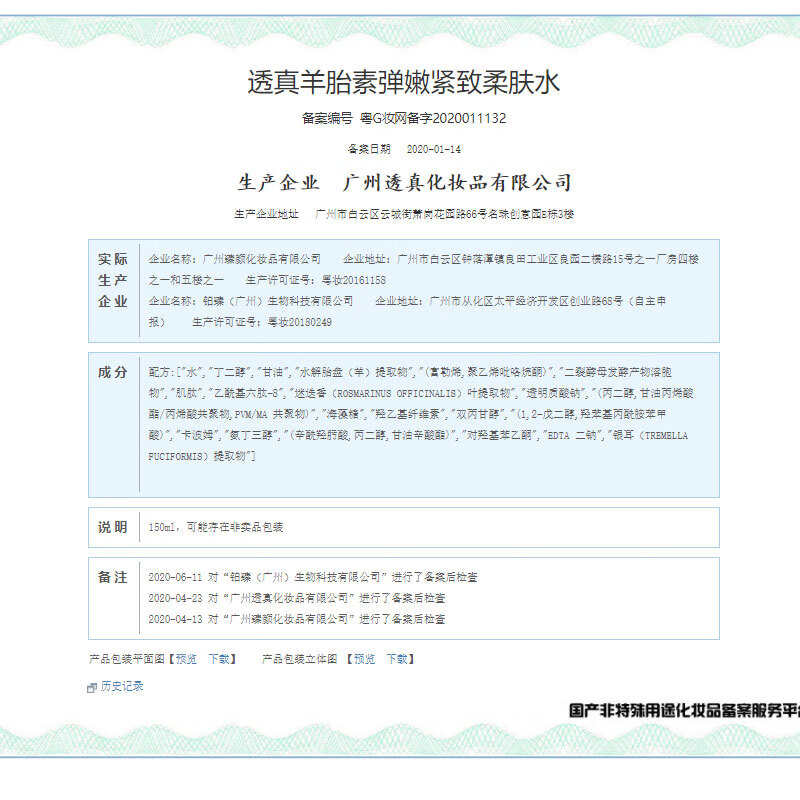The width and height of the screenshot is (800, 800).
Task: Click the 备案日期 2020-01-14 line
Action: point(404,149)
